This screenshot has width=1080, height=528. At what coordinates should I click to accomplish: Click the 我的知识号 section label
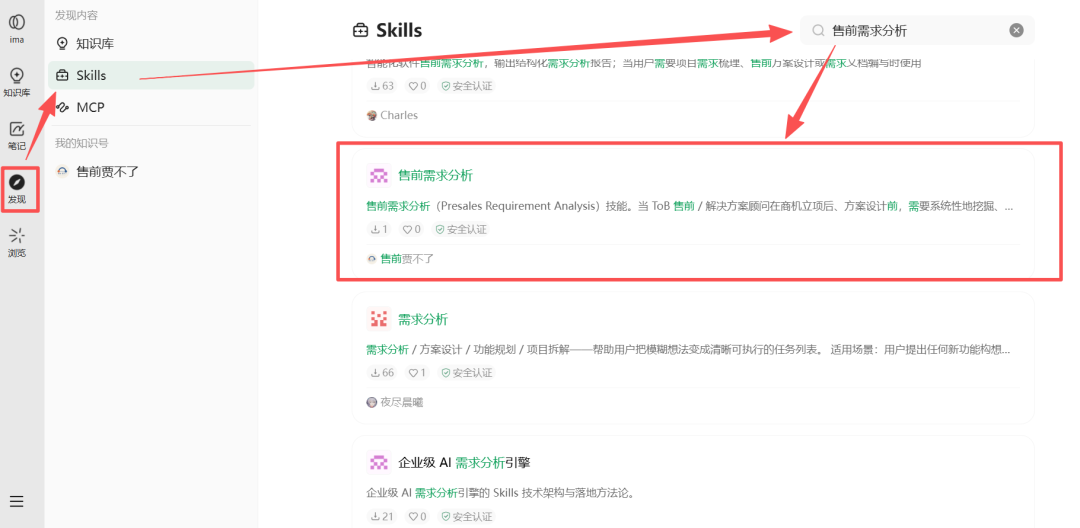tap(81, 143)
